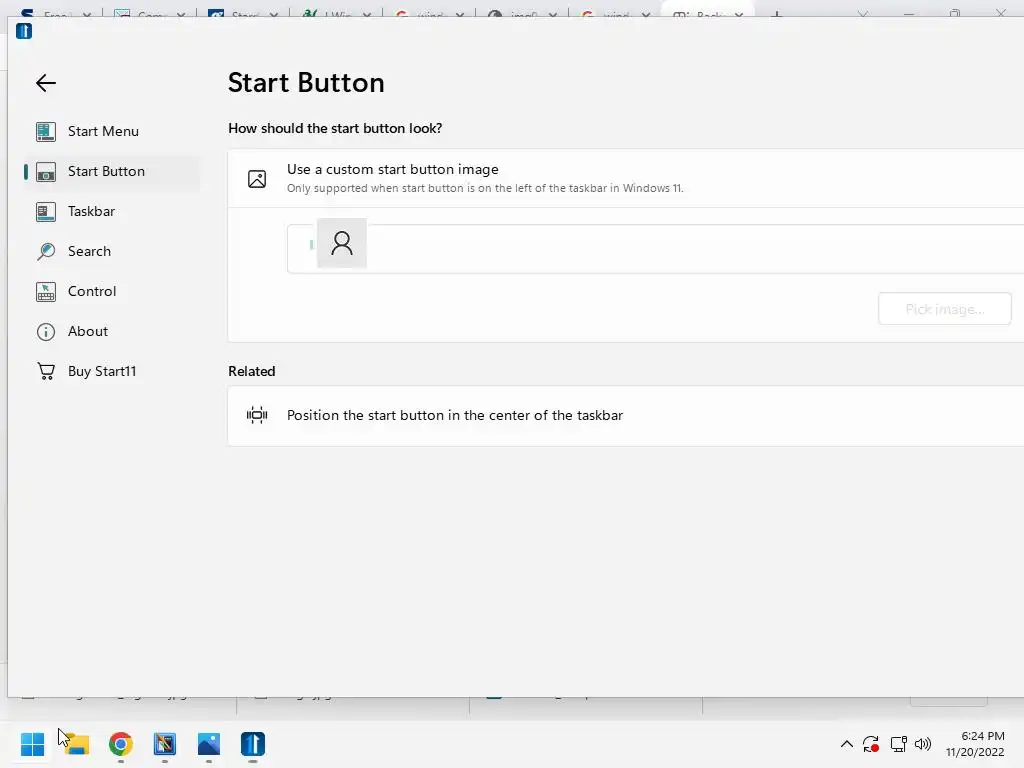The width and height of the screenshot is (1024, 768).
Task: Show hidden system tray icons chevron
Action: pyautogui.click(x=846, y=744)
